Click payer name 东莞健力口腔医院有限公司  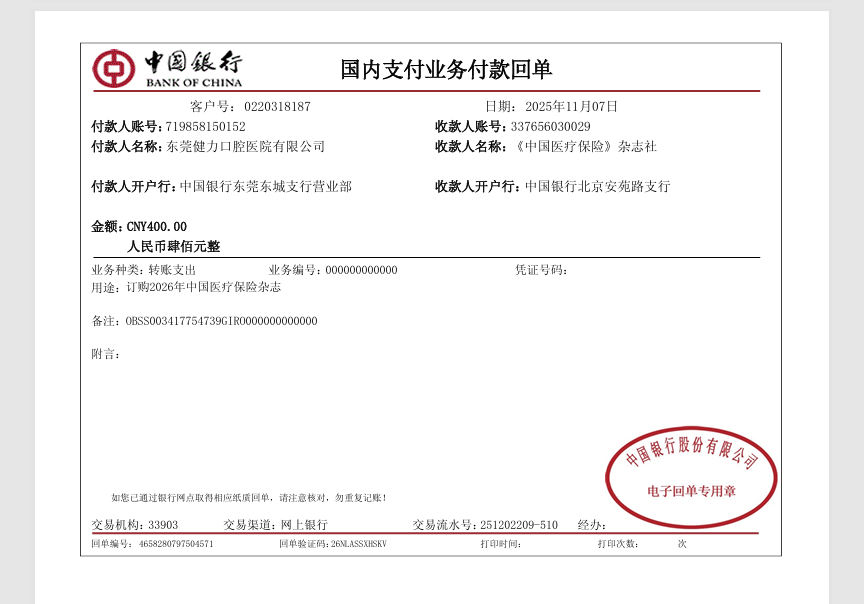pyautogui.click(x=245, y=147)
